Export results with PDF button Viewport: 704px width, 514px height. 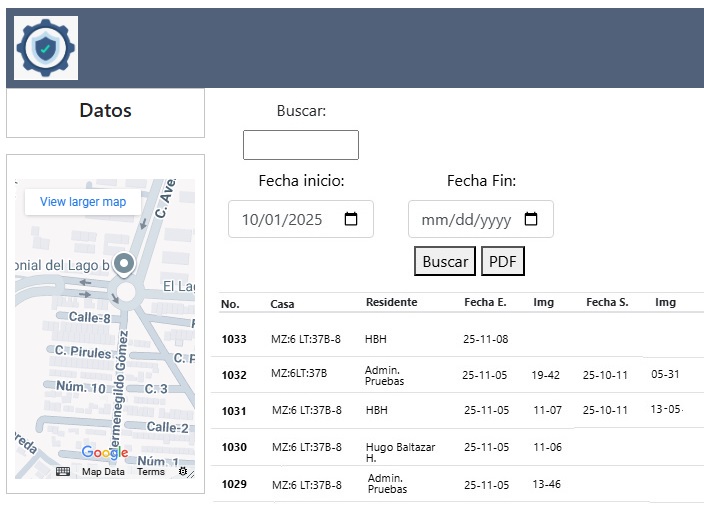503,262
